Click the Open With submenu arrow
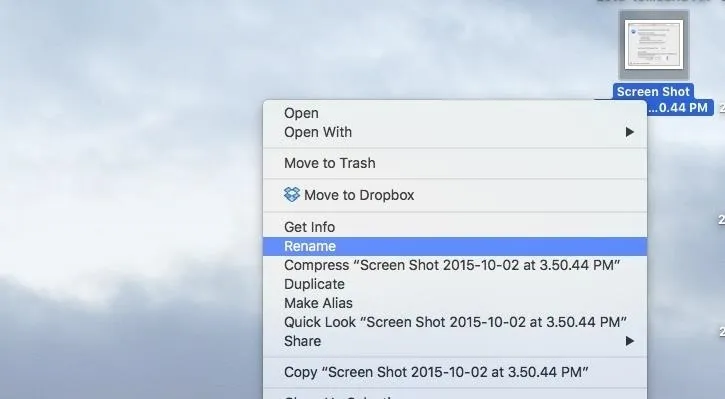Viewport: 725px width, 399px height. tap(629, 132)
